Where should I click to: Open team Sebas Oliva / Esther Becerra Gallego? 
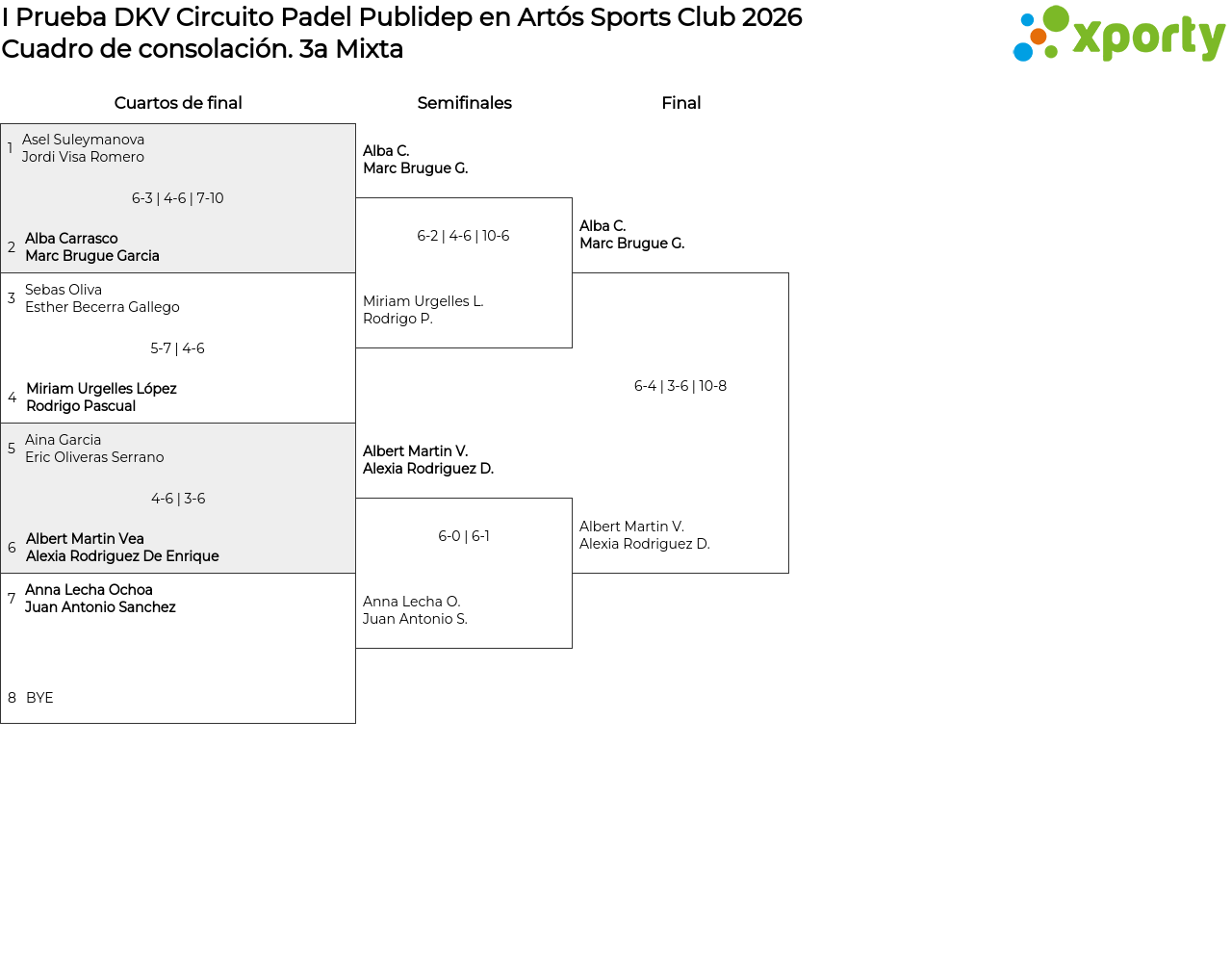tap(102, 298)
